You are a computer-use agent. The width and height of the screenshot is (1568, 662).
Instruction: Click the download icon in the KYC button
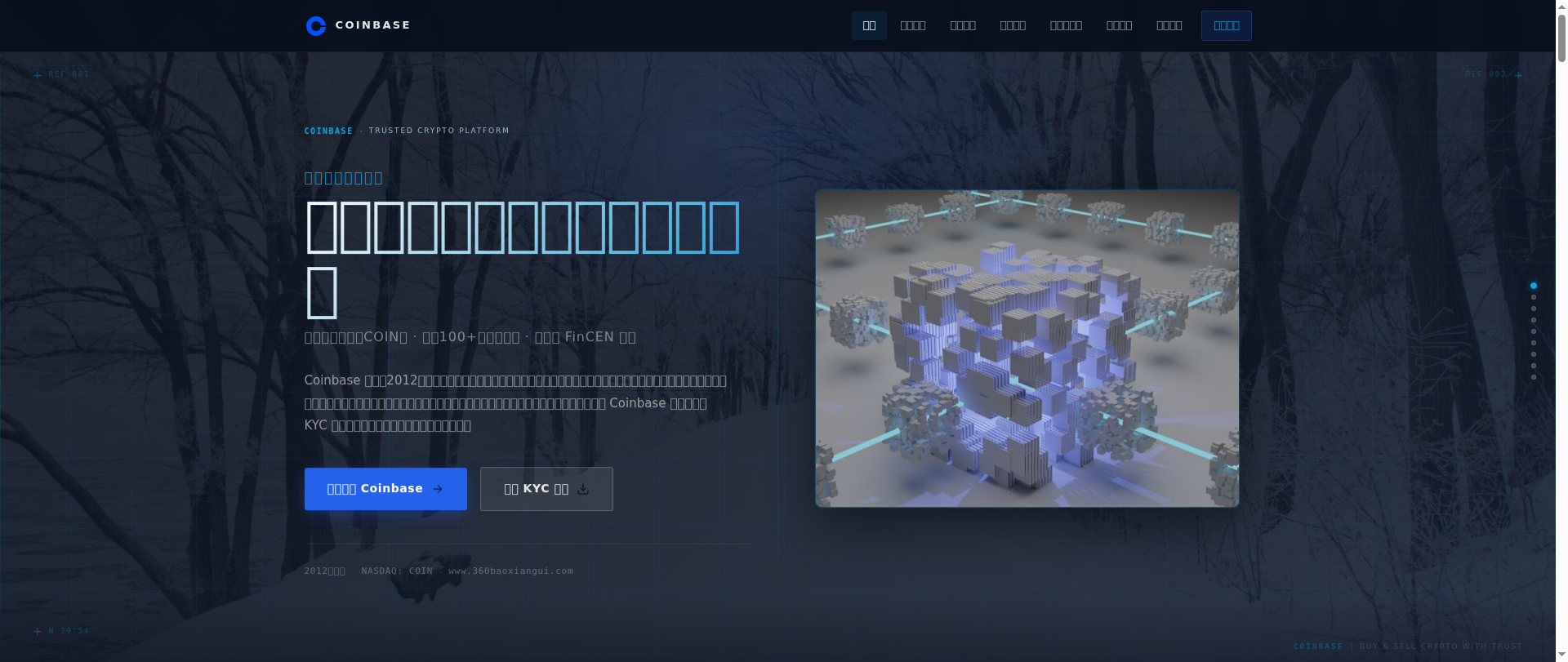click(583, 489)
